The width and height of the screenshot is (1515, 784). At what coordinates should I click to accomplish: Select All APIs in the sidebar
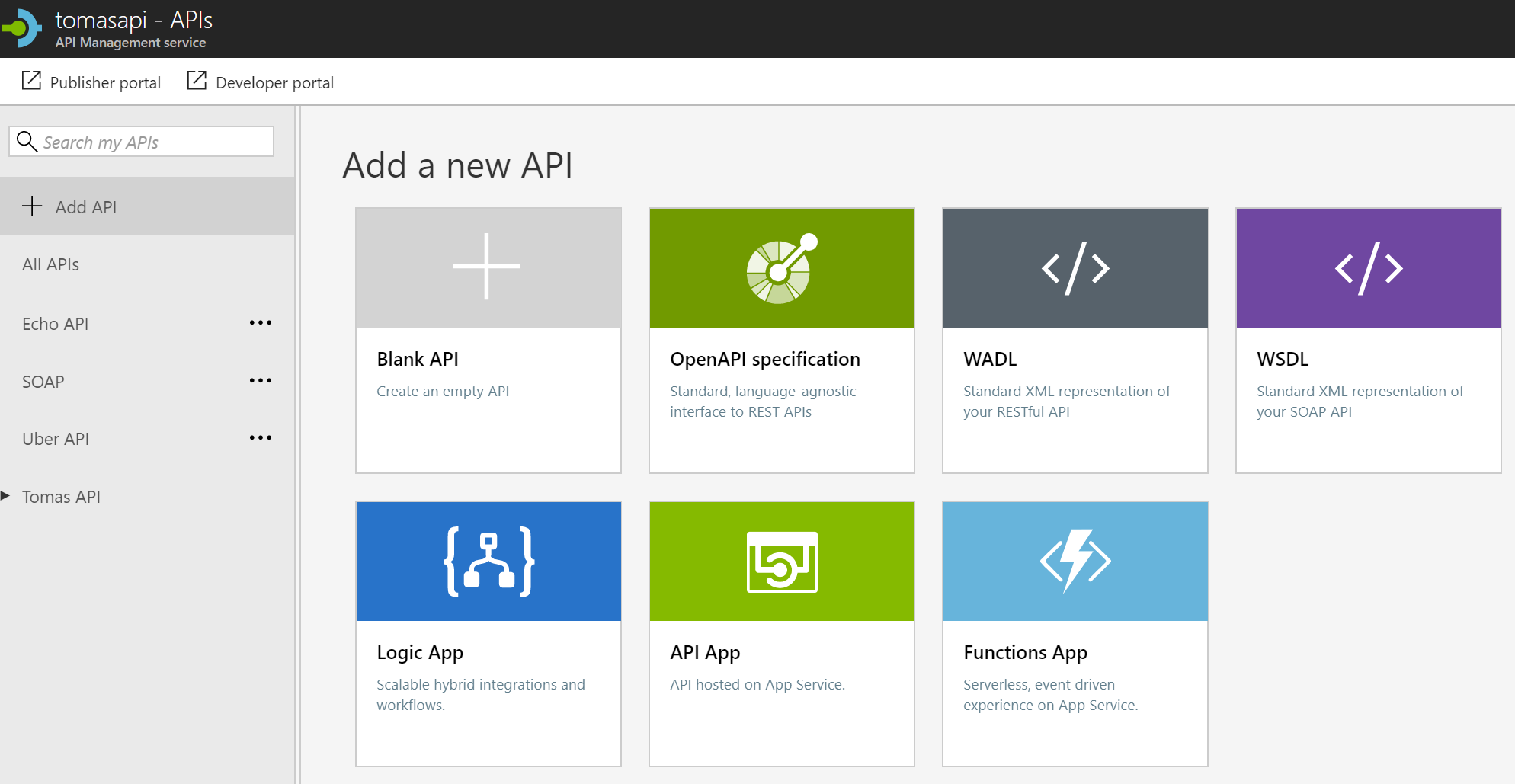point(50,264)
